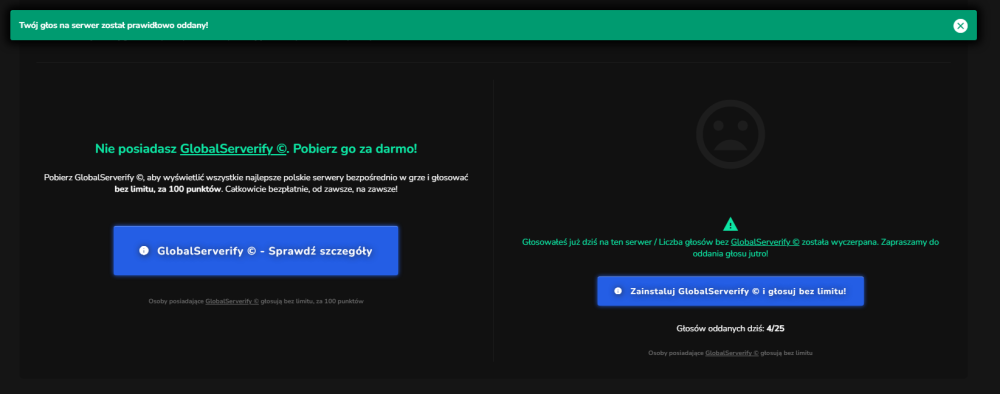
Task: Open GlobalServerify © link in bottom right footnote
Action: (x=732, y=353)
